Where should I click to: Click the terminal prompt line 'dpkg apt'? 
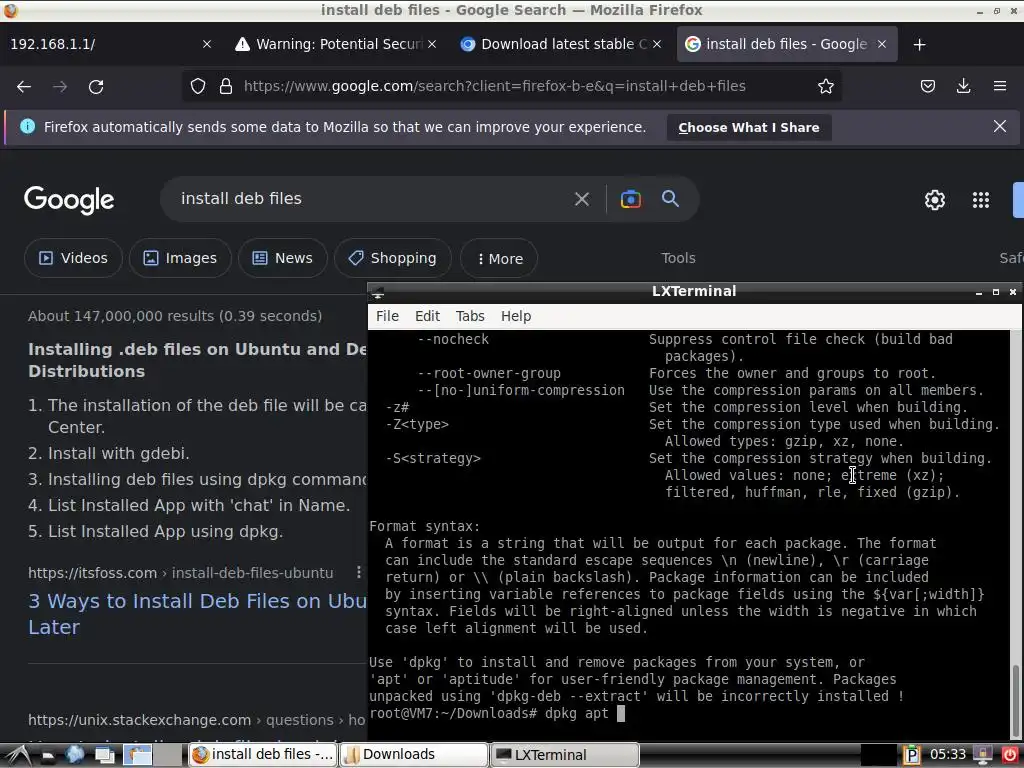(x=497, y=713)
